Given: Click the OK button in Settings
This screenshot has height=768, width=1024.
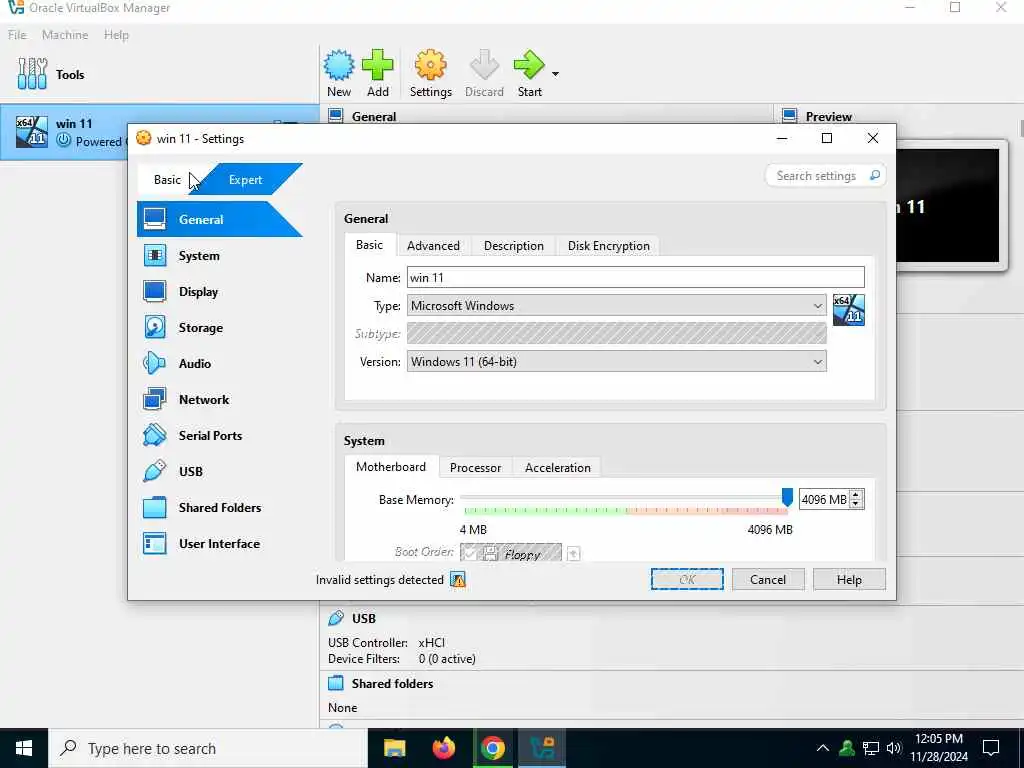Looking at the screenshot, I should point(687,579).
